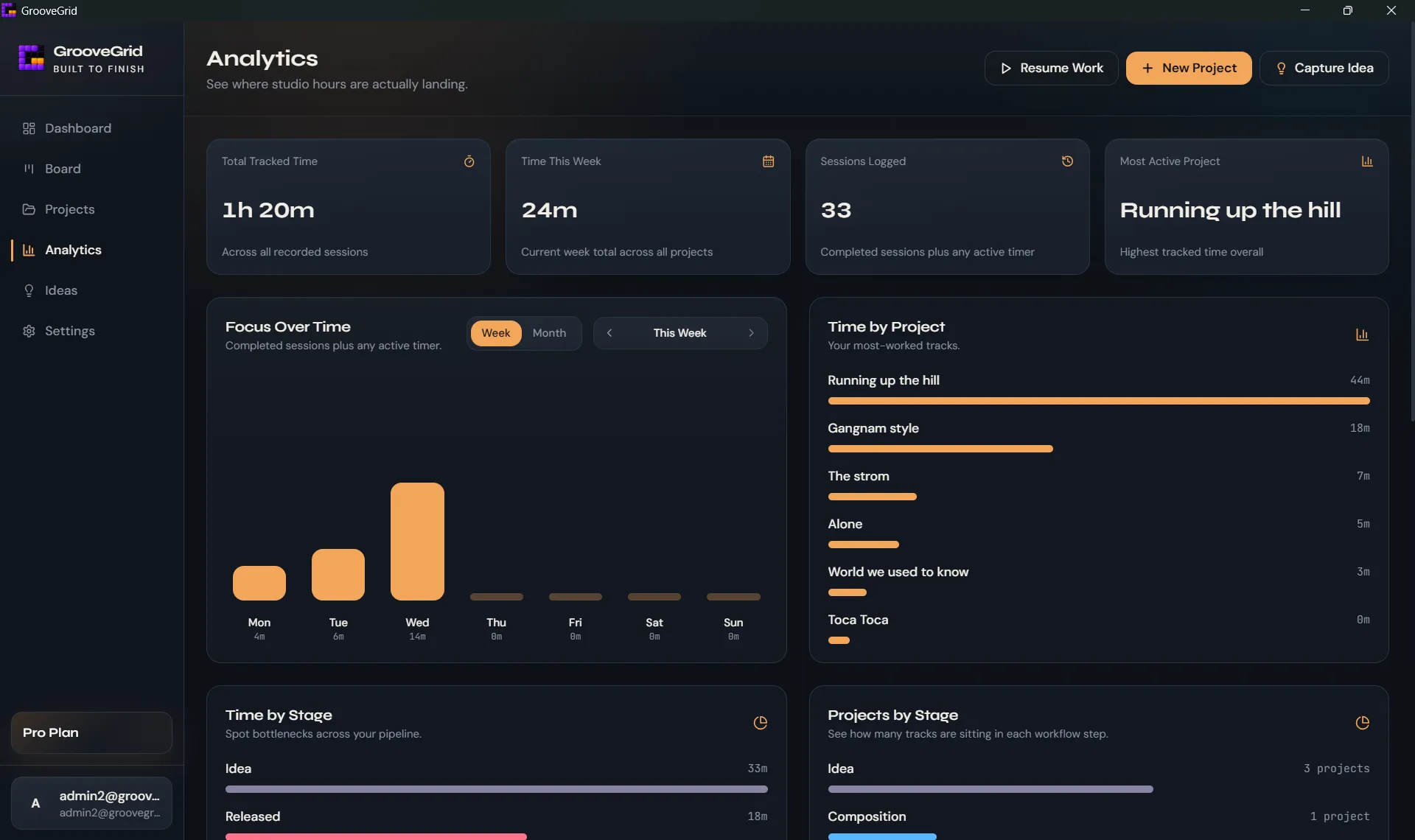Click the Ideas lightbulb sidebar icon
Viewport: 1415px width, 840px height.
pos(29,290)
